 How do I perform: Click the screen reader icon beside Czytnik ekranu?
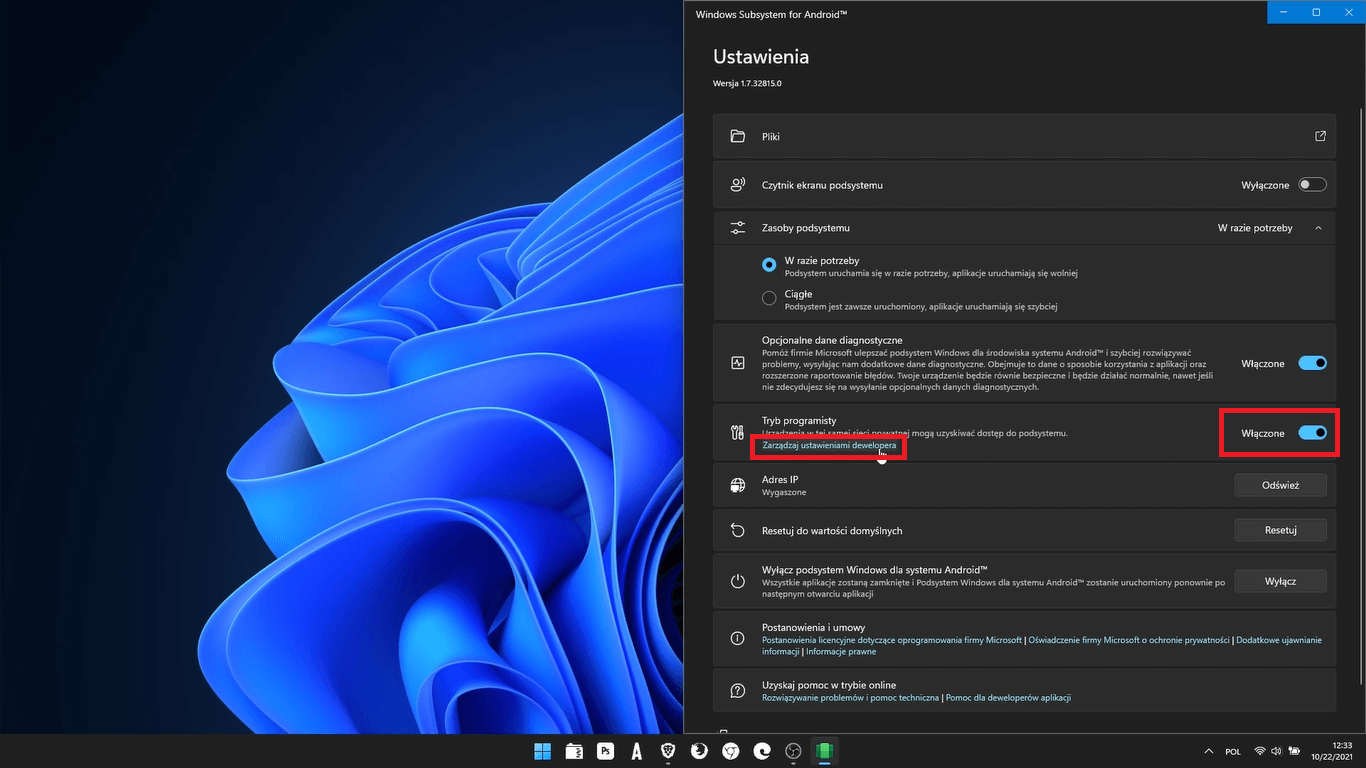click(738, 185)
